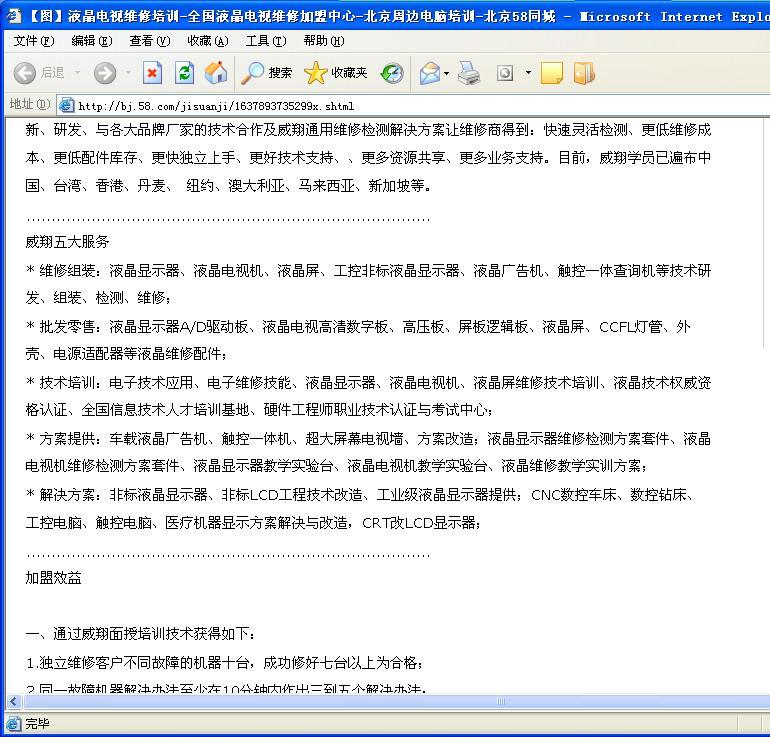This screenshot has height=737, width=770.
Task: Print the page with the printer icon
Action: point(469,73)
